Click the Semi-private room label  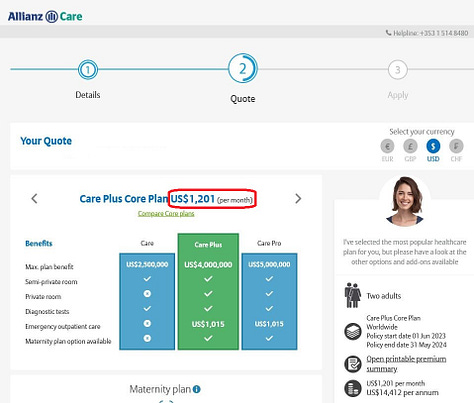51,282
